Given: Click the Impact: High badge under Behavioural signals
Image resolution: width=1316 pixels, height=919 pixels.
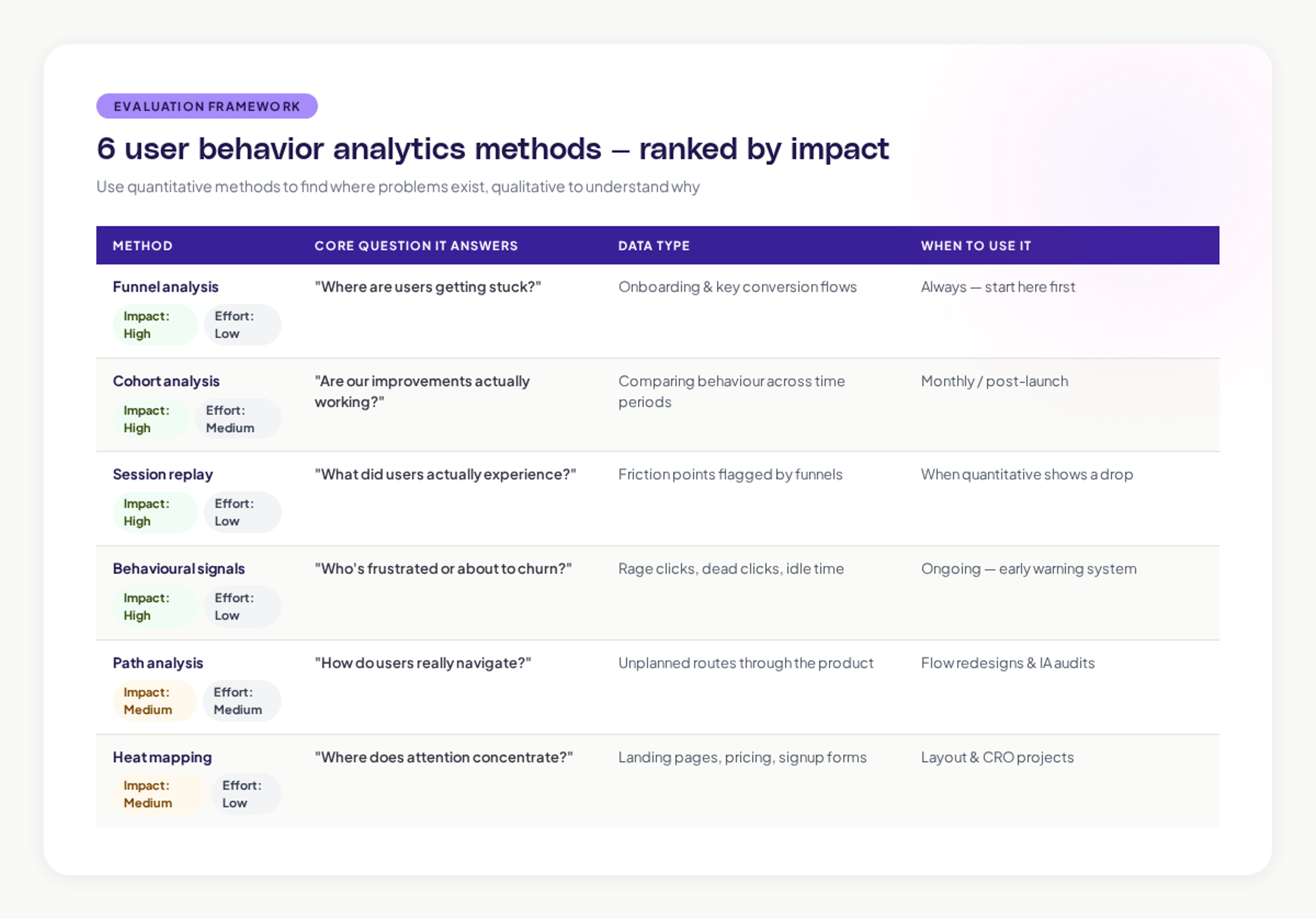Looking at the screenshot, I should click(155, 607).
